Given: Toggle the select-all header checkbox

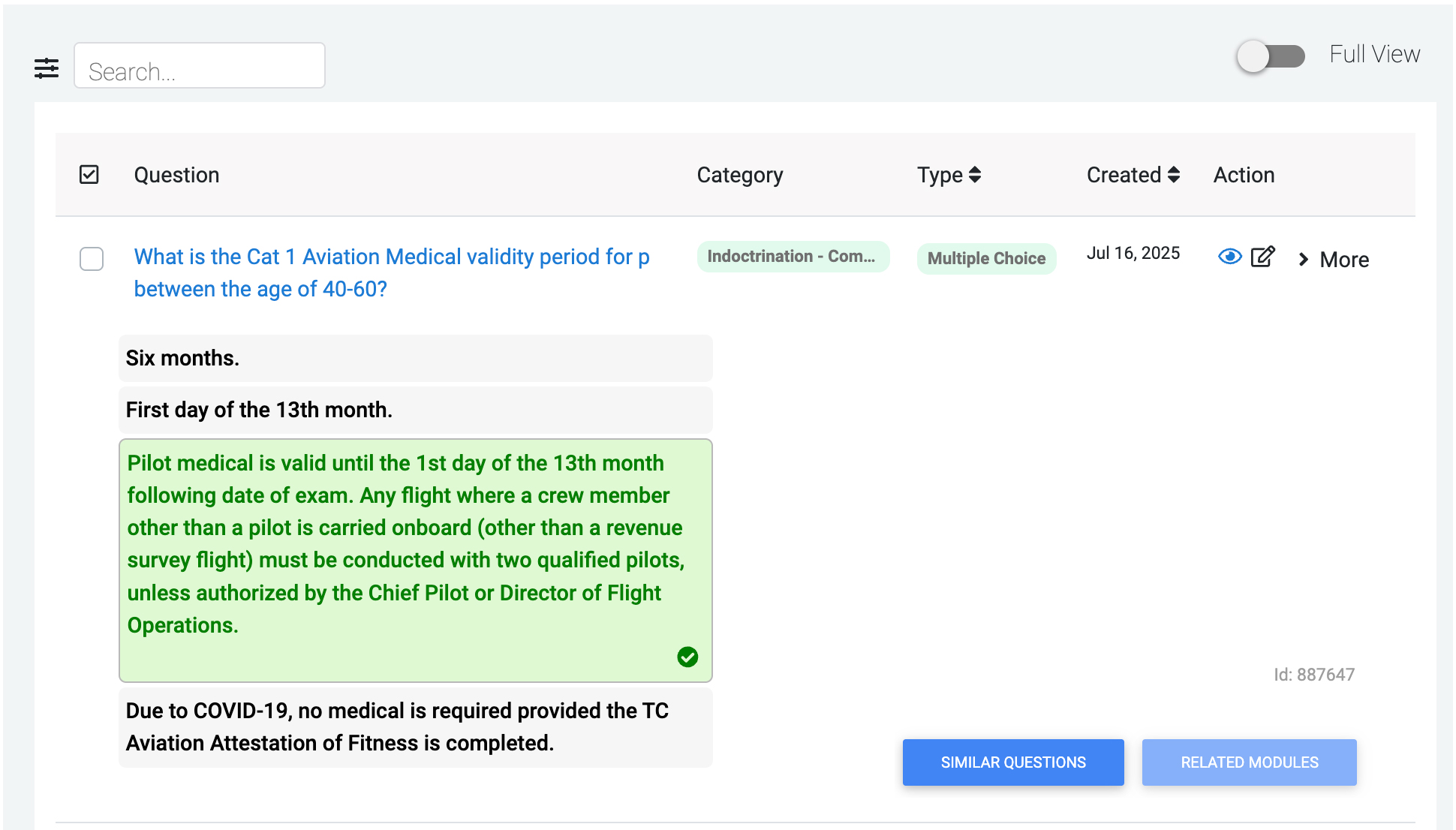Looking at the screenshot, I should coord(89,175).
